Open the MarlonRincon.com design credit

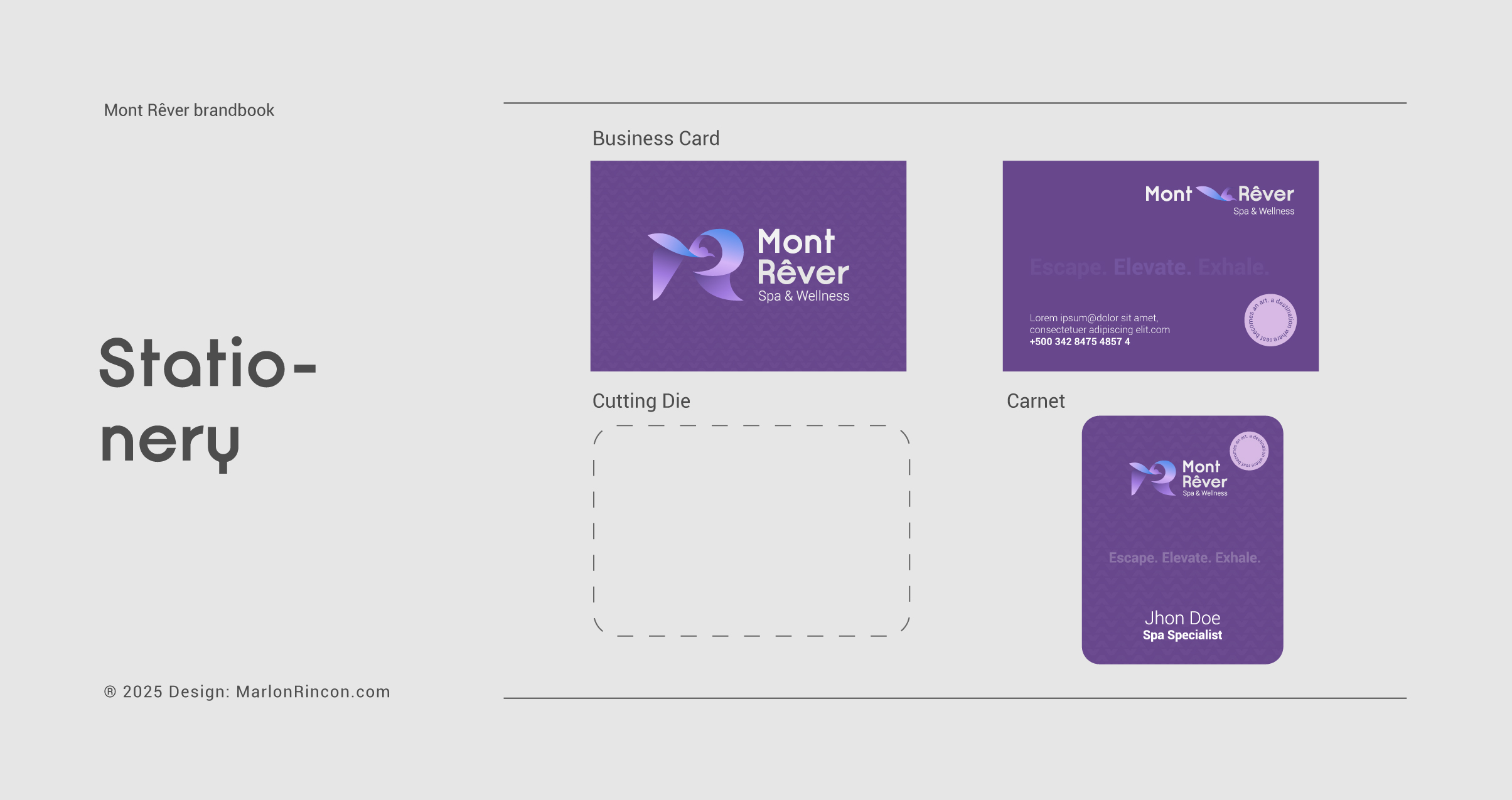click(x=313, y=691)
